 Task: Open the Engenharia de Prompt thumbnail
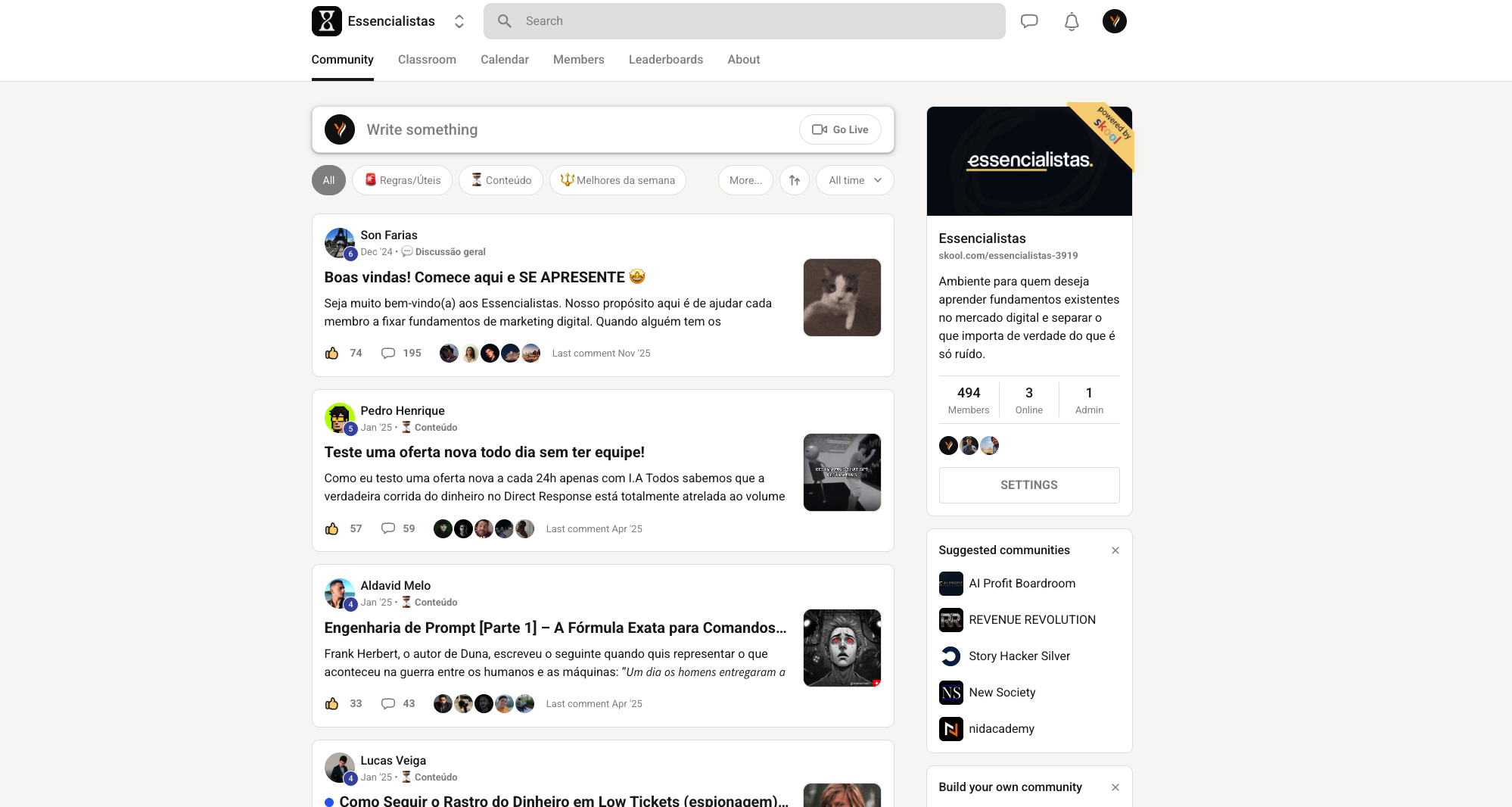842,648
